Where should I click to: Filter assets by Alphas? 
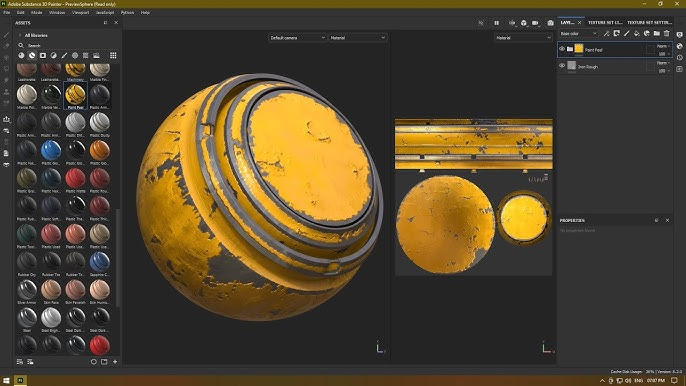pyautogui.click(x=75, y=56)
